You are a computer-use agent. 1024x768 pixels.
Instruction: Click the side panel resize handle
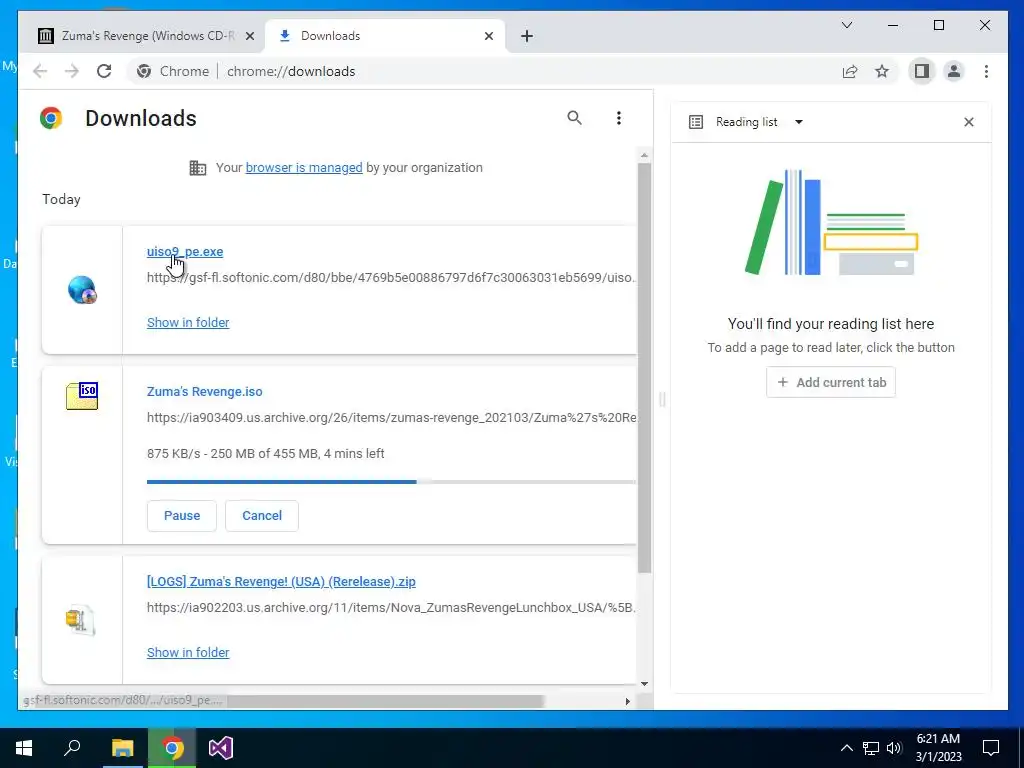click(662, 399)
